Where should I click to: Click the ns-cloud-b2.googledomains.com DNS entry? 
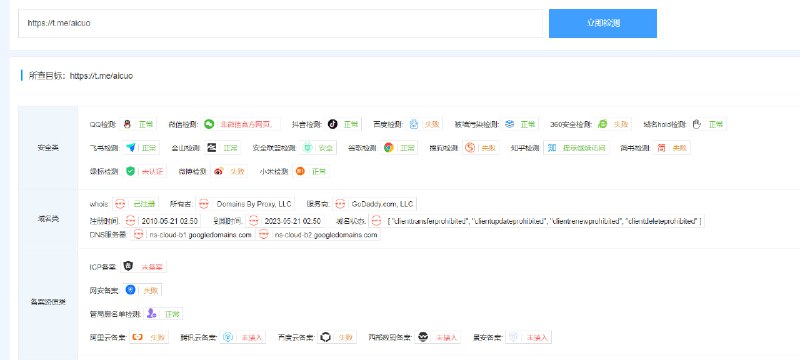[x=326, y=235]
